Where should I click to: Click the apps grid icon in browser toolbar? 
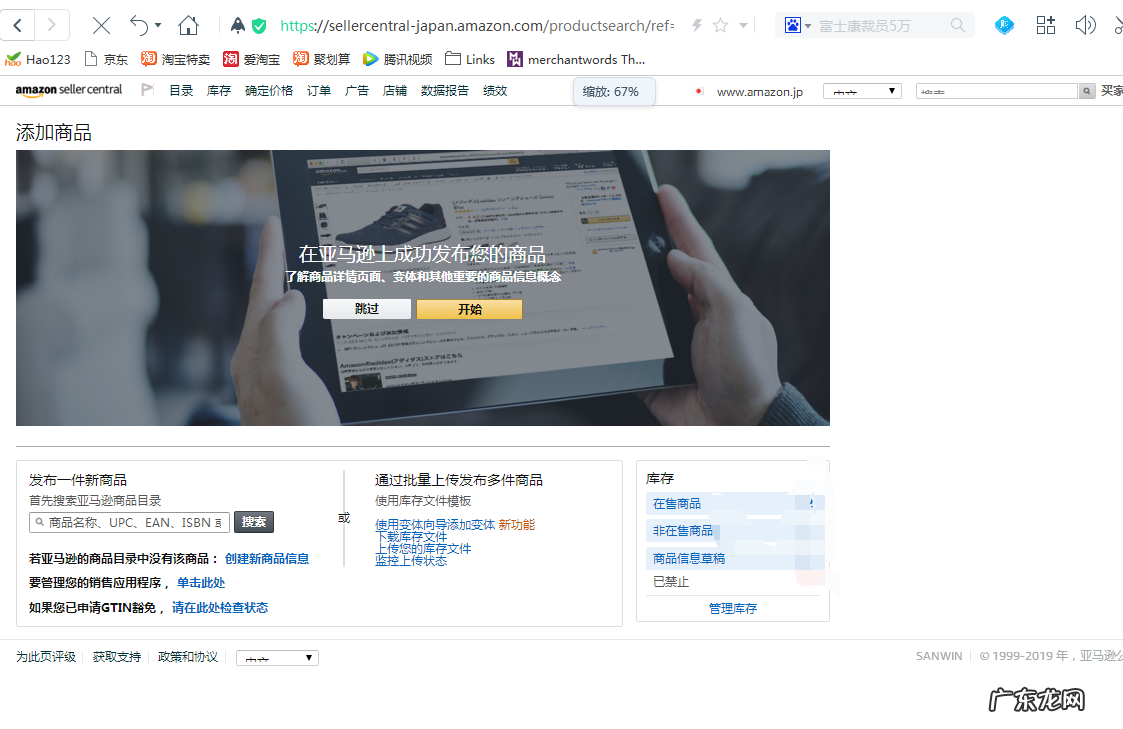(x=1045, y=26)
